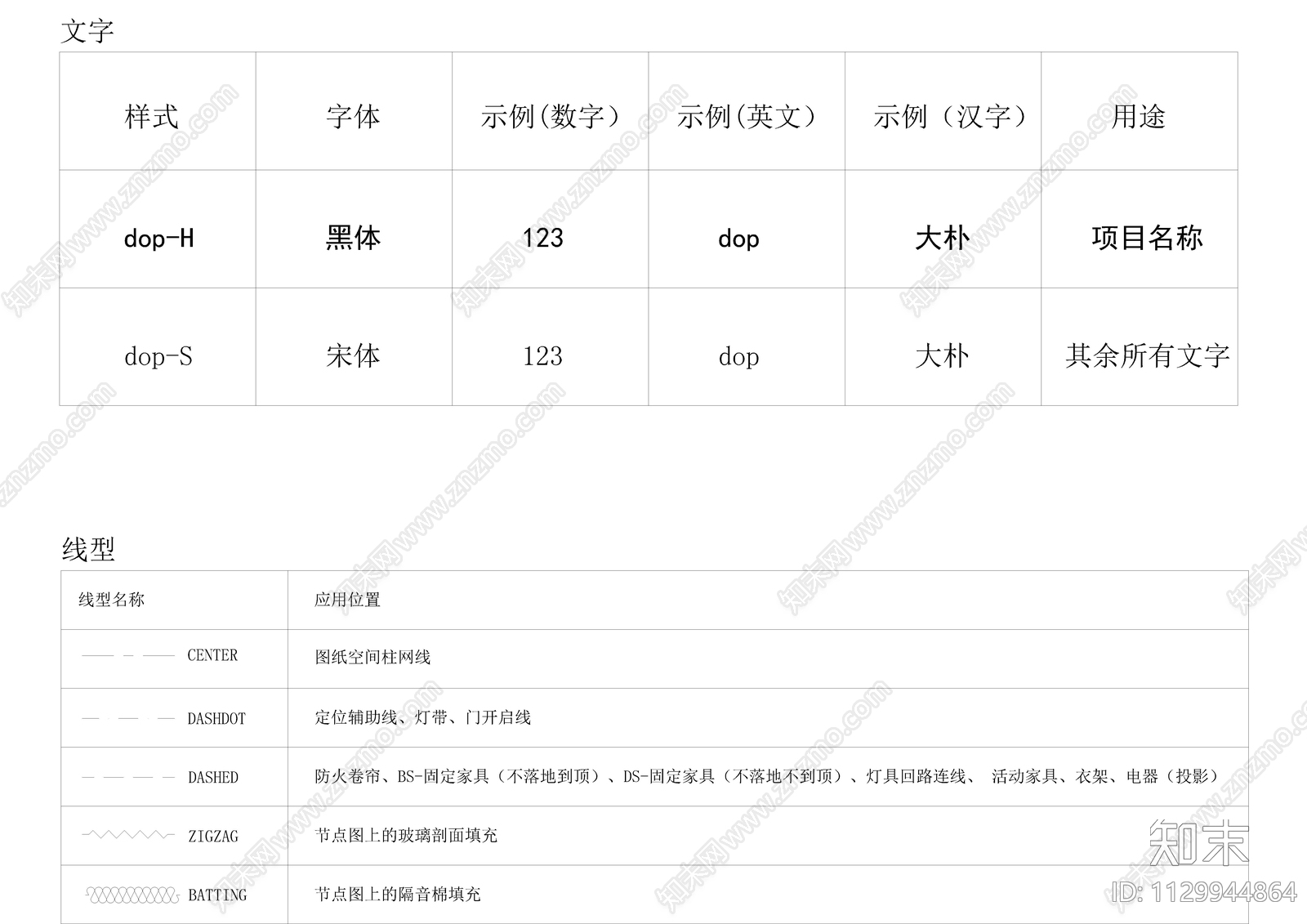Click the CENTER linetype label
The image size is (1307, 924).
(212, 655)
